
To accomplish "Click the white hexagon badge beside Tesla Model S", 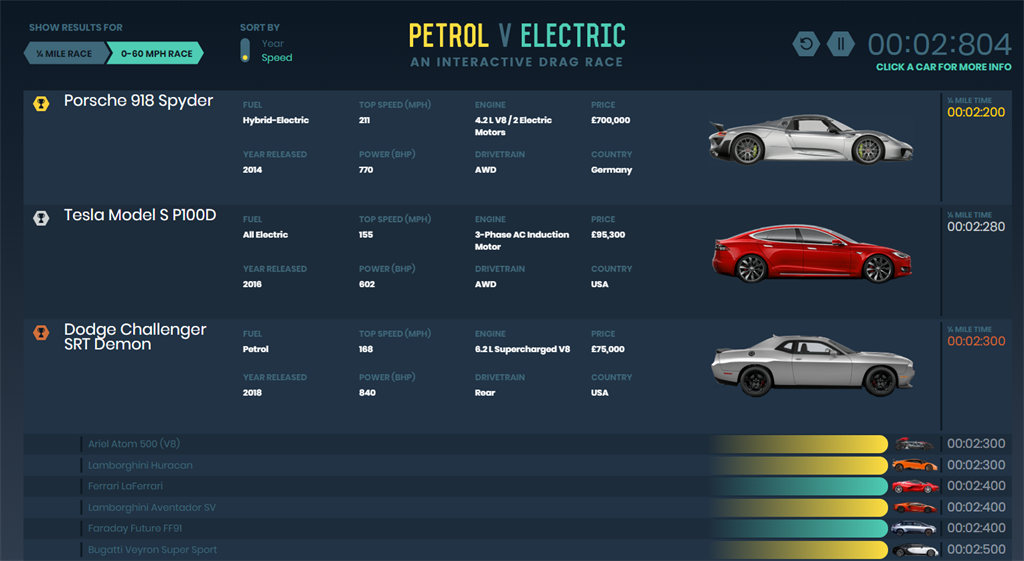I will click(41, 218).
